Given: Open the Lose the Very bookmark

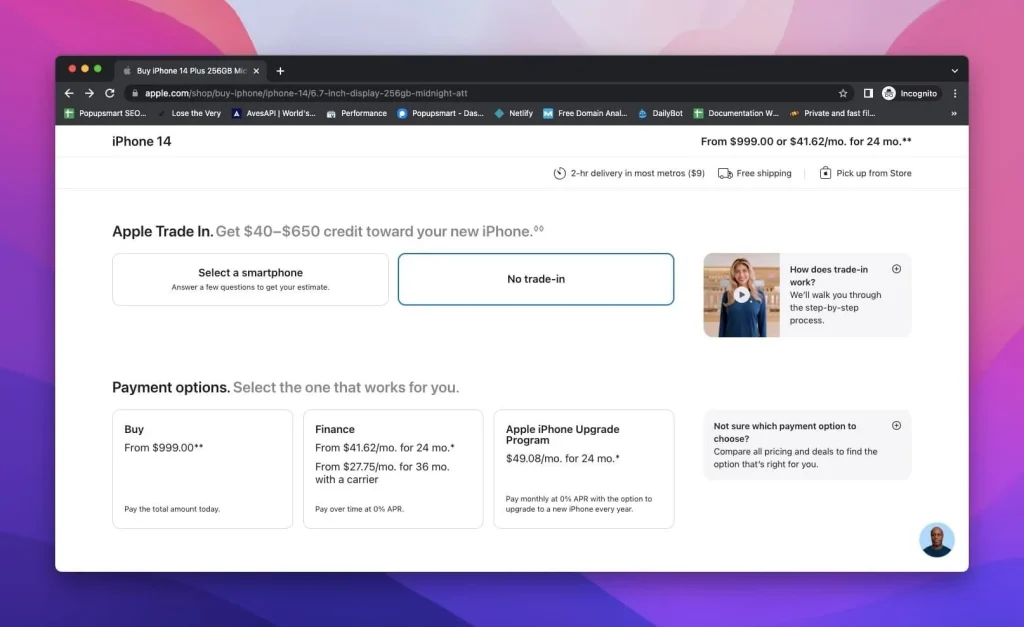Looking at the screenshot, I should 190,113.
